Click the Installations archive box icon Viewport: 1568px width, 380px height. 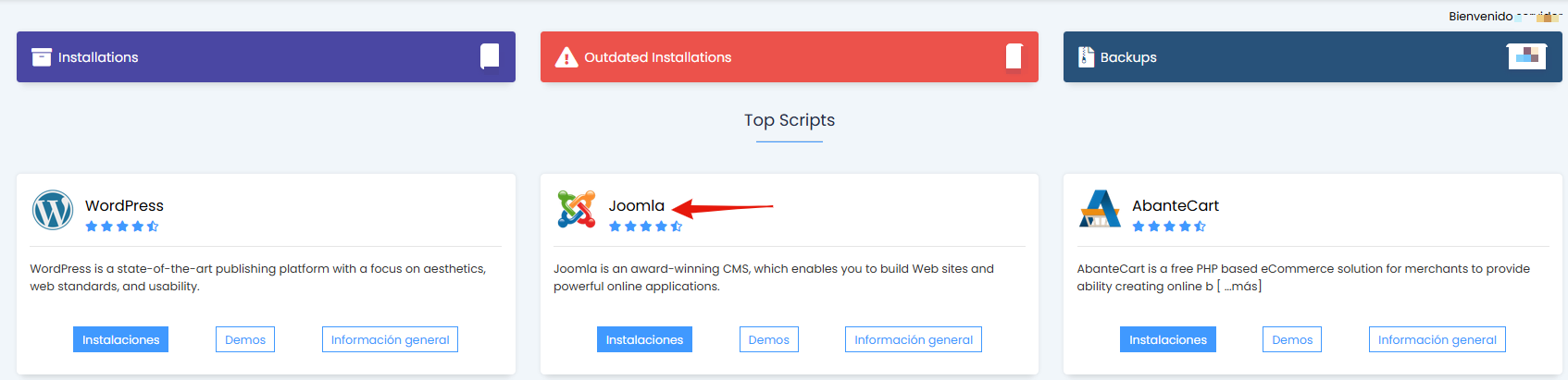(x=42, y=57)
